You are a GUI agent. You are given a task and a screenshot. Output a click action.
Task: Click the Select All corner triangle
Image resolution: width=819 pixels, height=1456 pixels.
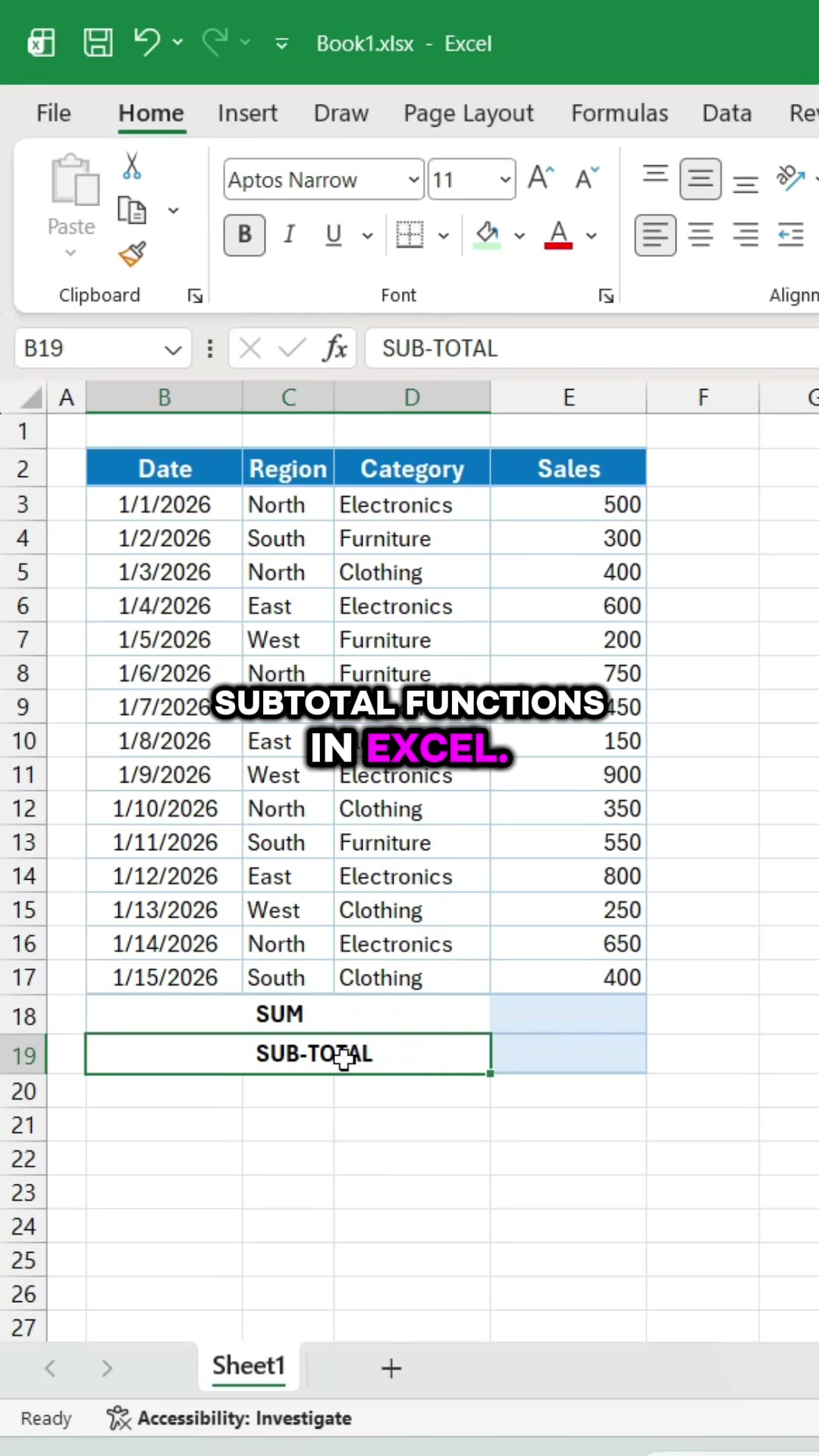30,397
